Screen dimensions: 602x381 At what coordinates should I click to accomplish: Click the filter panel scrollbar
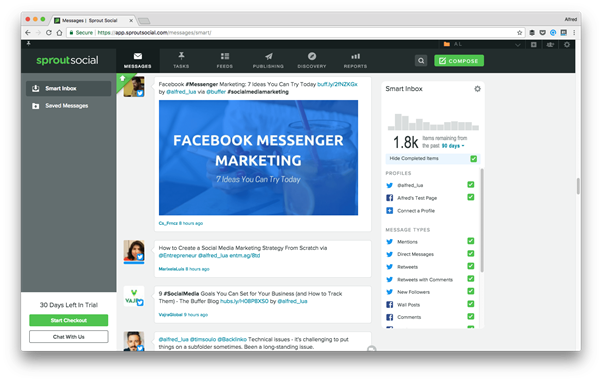pos(482,221)
